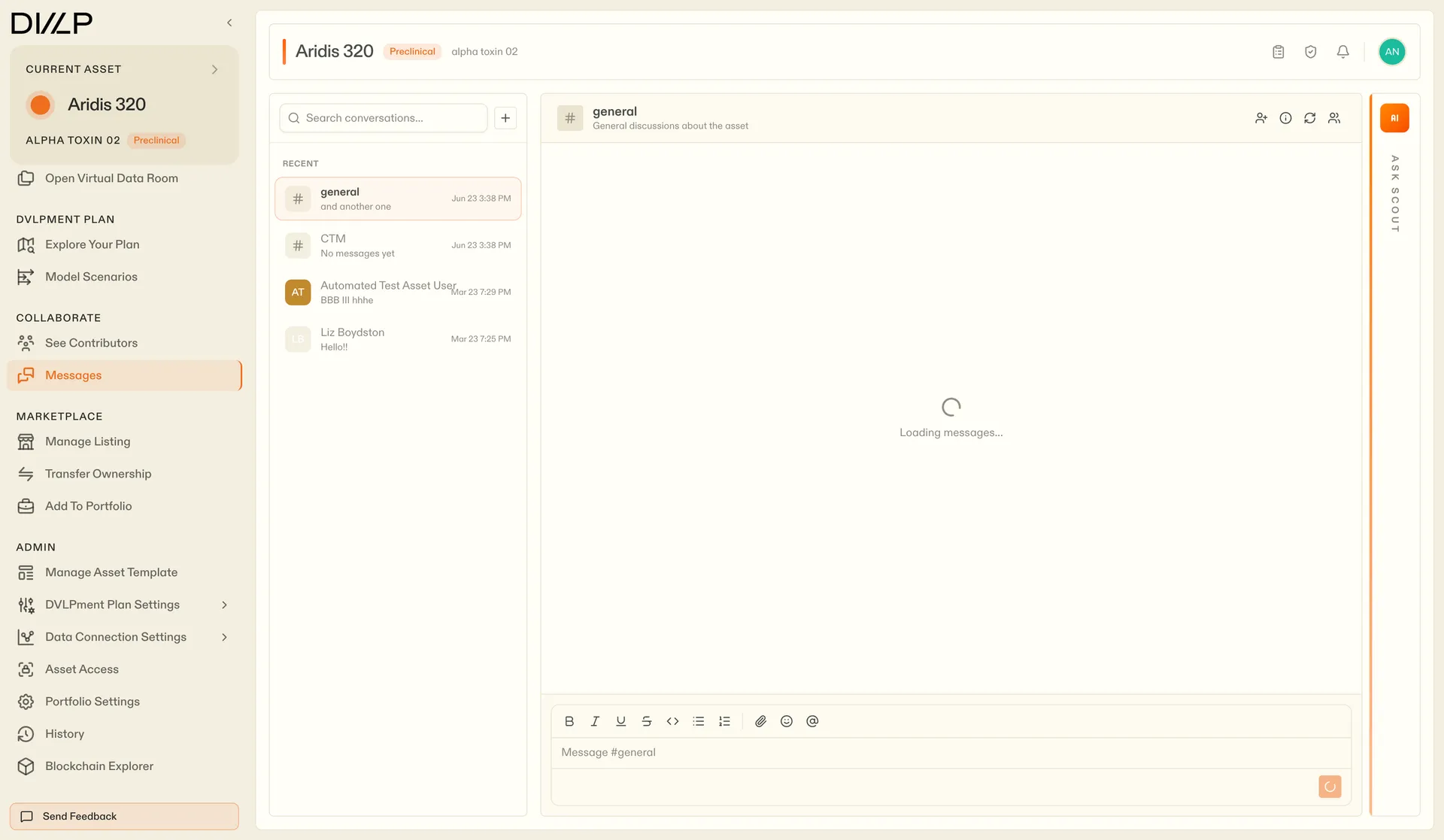Click Send Feedback button
The height and width of the screenshot is (840, 1444).
pos(124,816)
